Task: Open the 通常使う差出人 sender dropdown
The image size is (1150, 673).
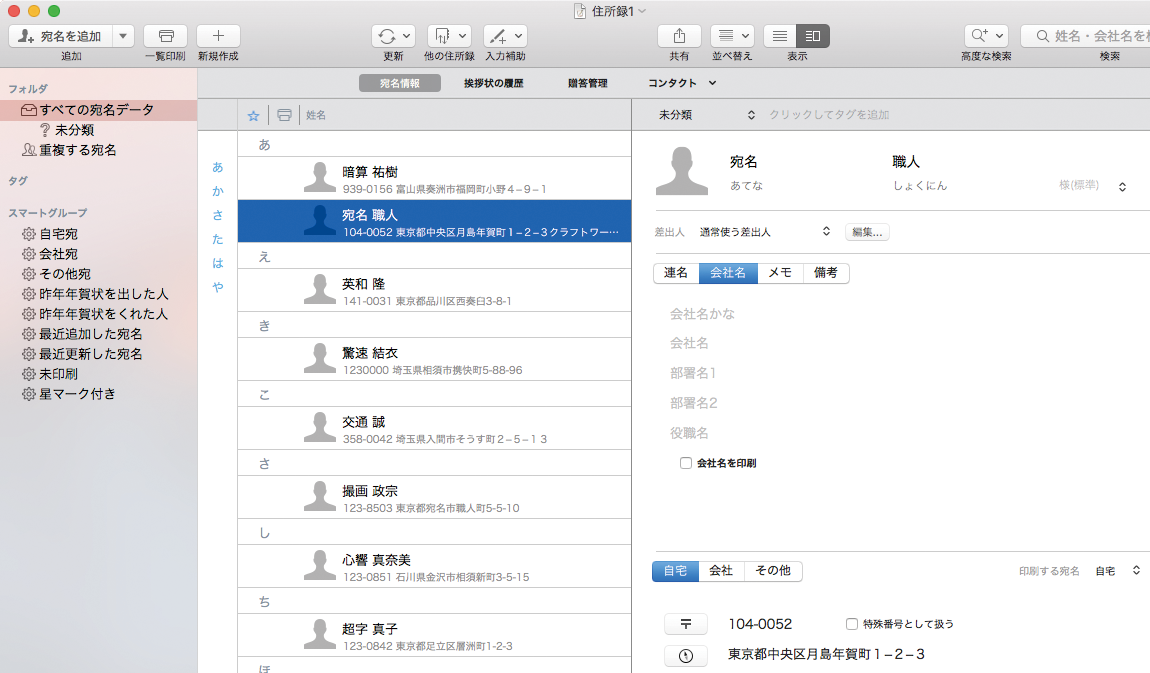Action: pos(764,232)
